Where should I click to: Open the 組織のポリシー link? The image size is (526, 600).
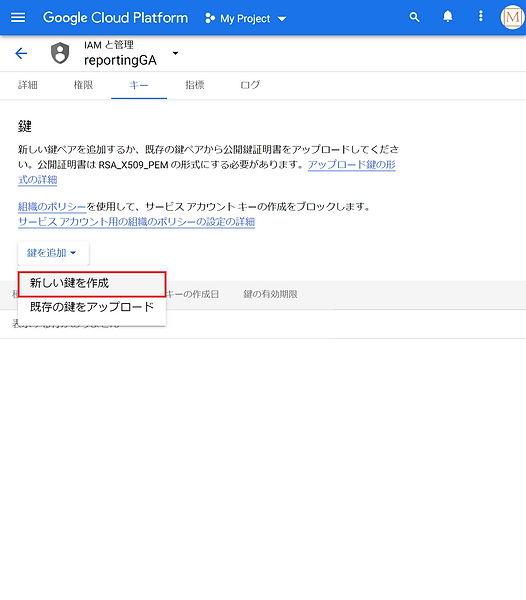click(x=52, y=207)
